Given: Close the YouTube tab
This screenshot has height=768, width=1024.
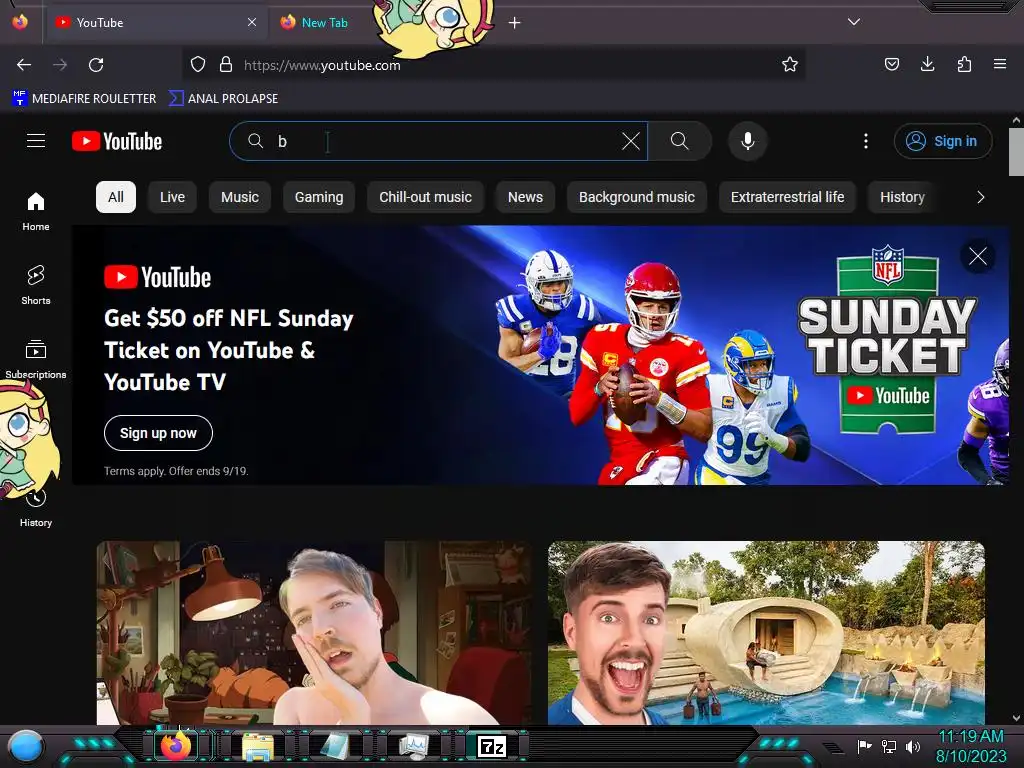Looking at the screenshot, I should (252, 22).
